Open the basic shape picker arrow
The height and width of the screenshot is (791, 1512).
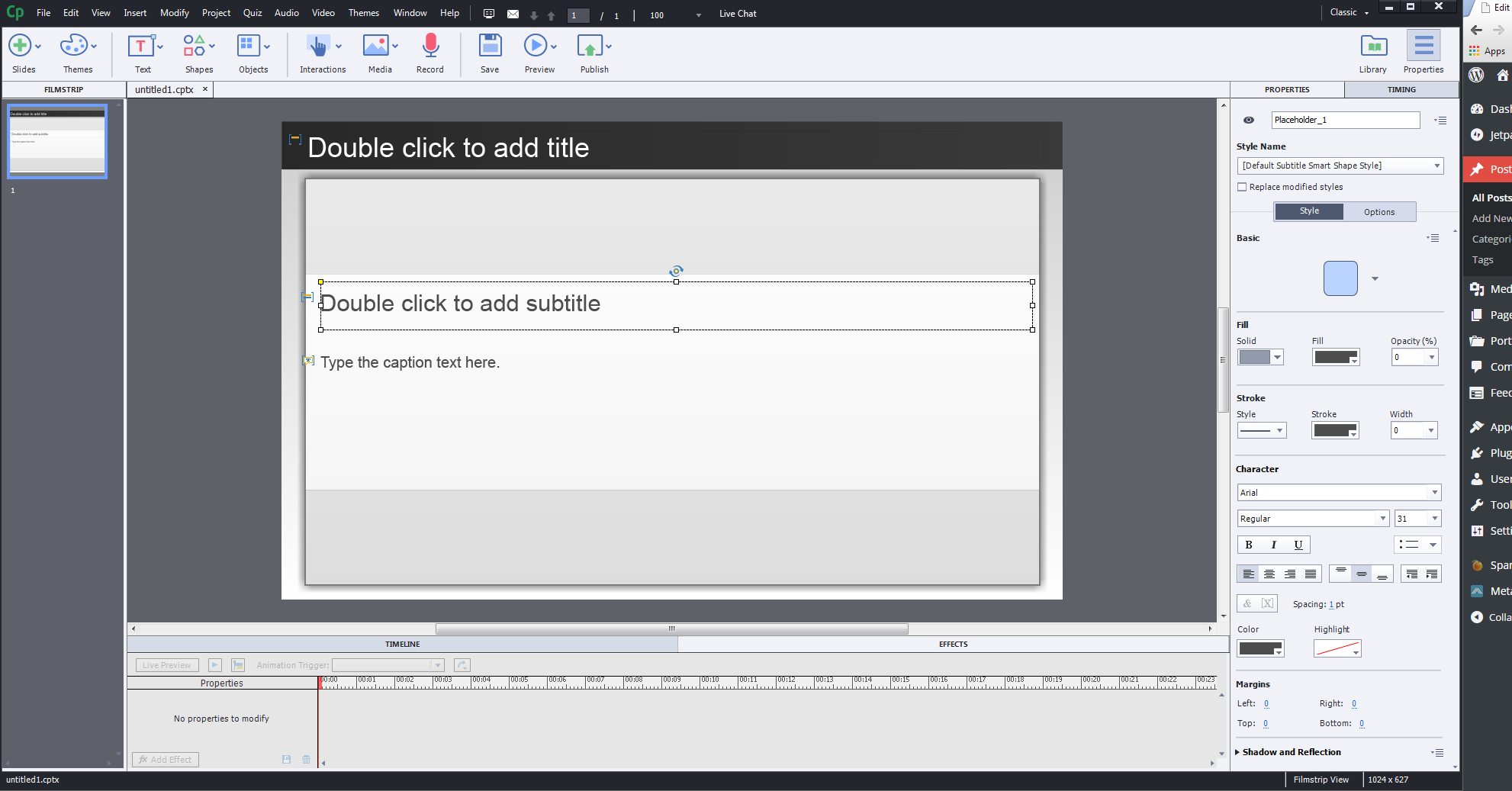tap(1375, 278)
